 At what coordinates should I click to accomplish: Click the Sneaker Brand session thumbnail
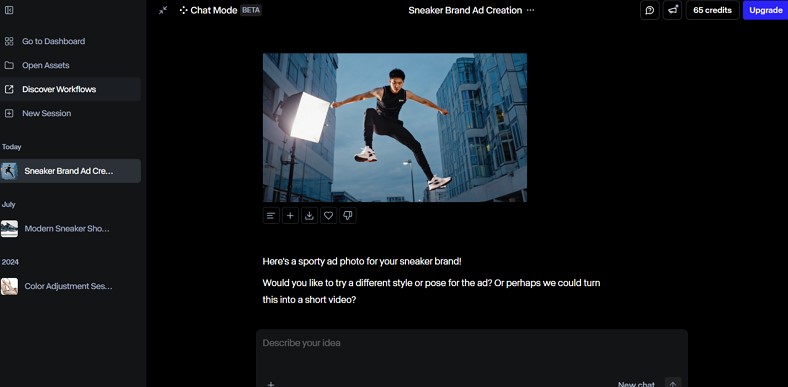point(9,171)
